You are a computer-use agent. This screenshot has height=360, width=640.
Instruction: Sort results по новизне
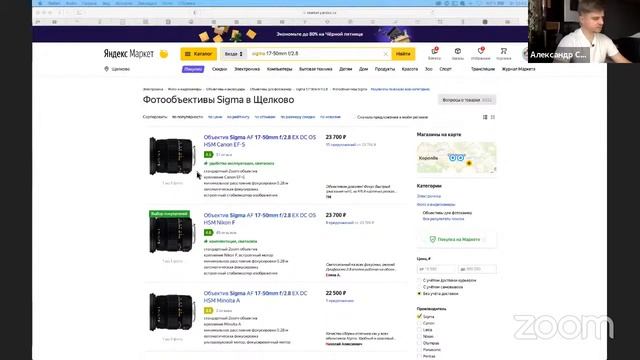click(x=330, y=117)
